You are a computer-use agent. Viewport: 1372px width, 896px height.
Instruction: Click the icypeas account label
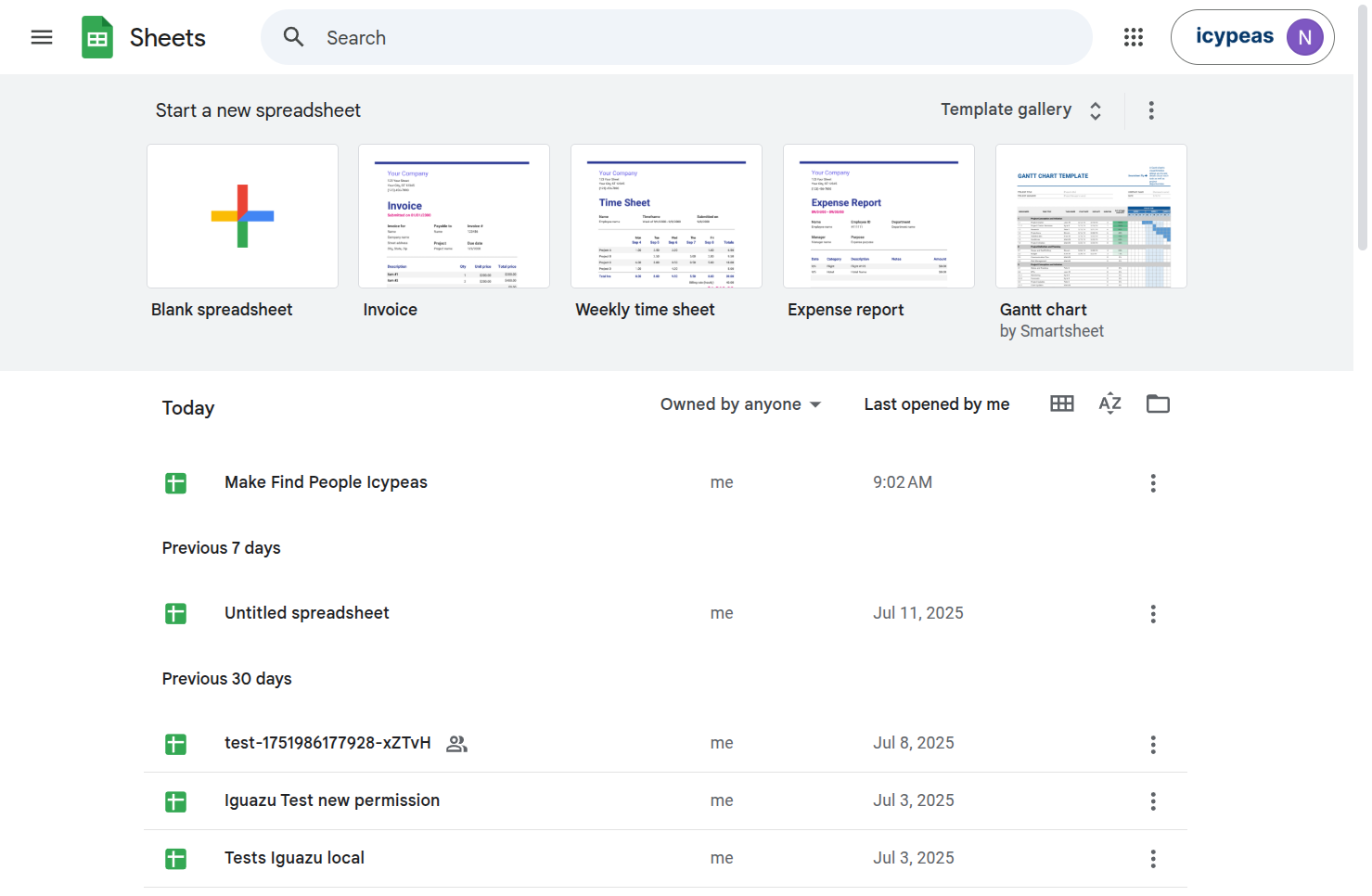tap(1234, 36)
